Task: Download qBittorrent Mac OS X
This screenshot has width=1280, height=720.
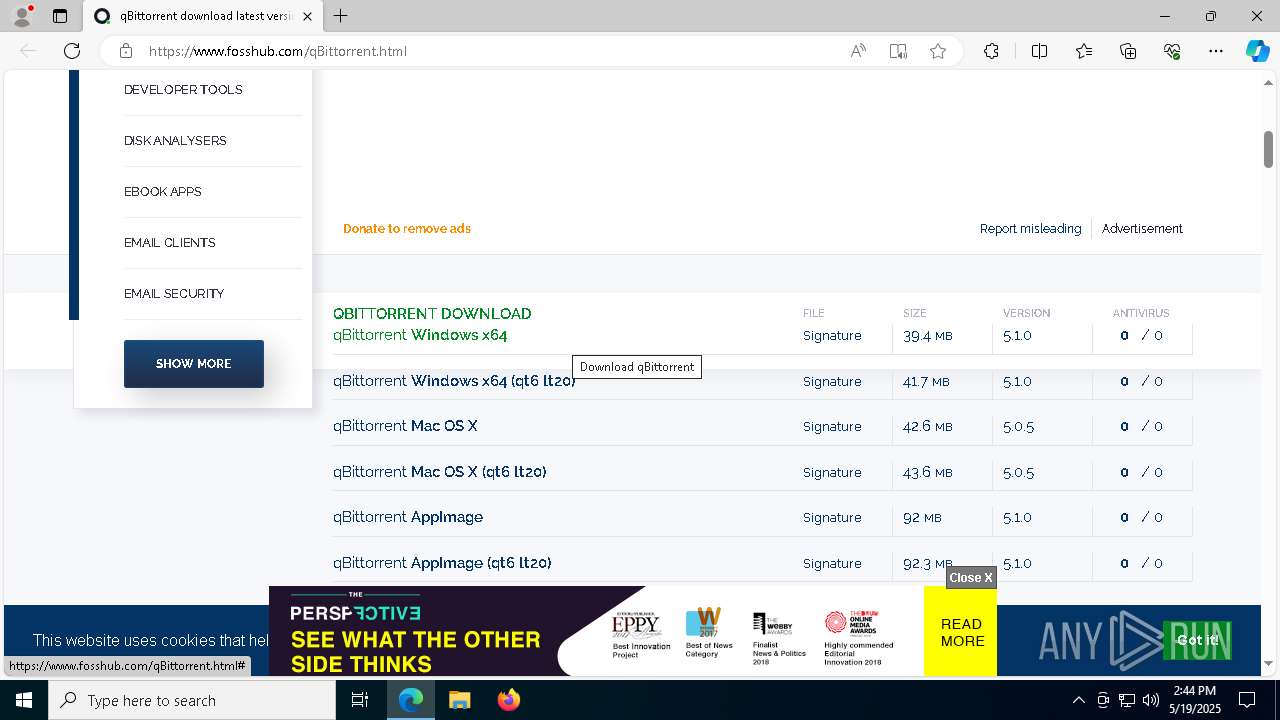Action: [405, 426]
